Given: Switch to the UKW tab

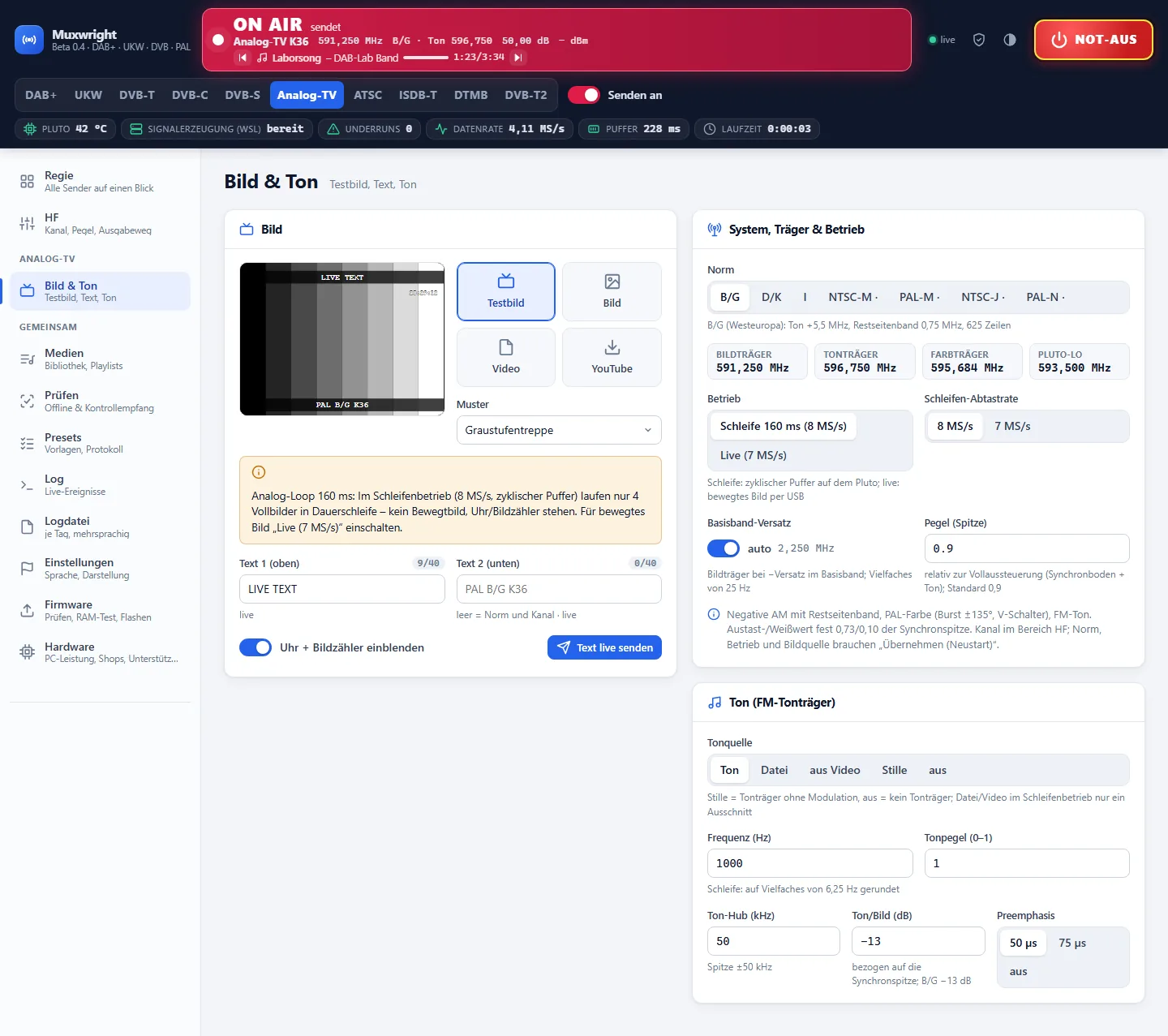Looking at the screenshot, I should tap(88, 95).
